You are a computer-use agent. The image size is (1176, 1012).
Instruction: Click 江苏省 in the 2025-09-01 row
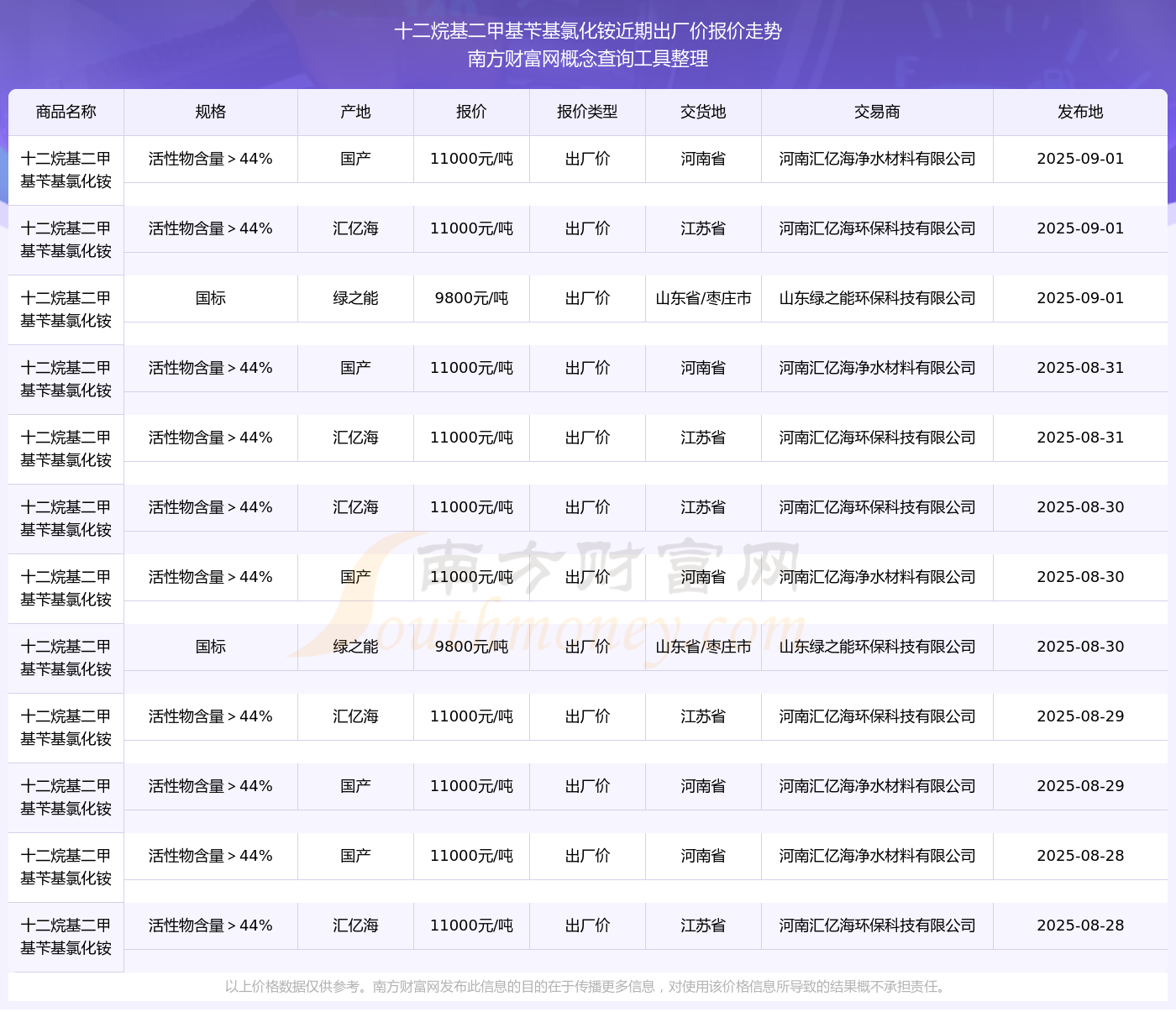tap(703, 228)
